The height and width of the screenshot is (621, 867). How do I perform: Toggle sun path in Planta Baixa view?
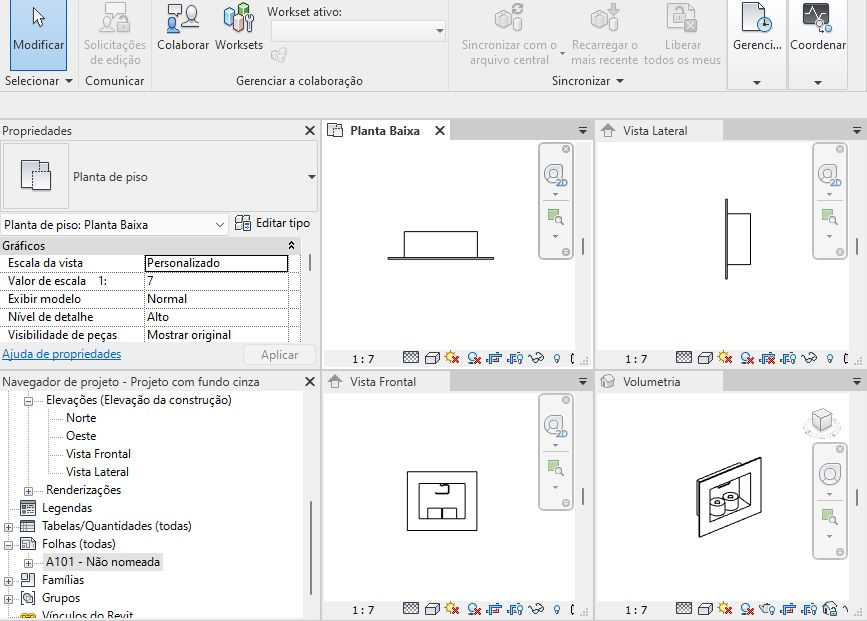[x=452, y=358]
